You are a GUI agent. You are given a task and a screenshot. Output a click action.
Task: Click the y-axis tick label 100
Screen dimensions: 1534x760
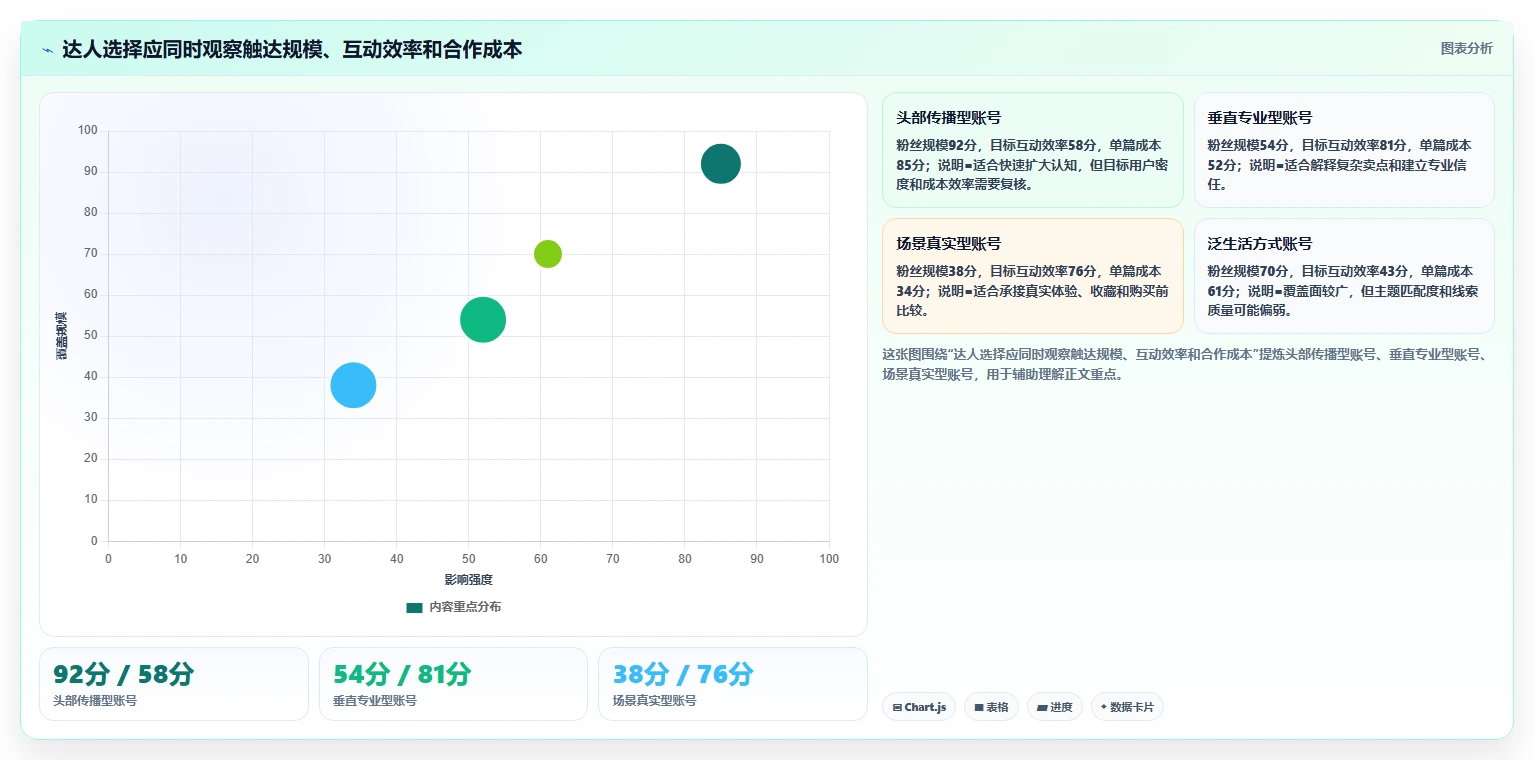[x=88, y=130]
